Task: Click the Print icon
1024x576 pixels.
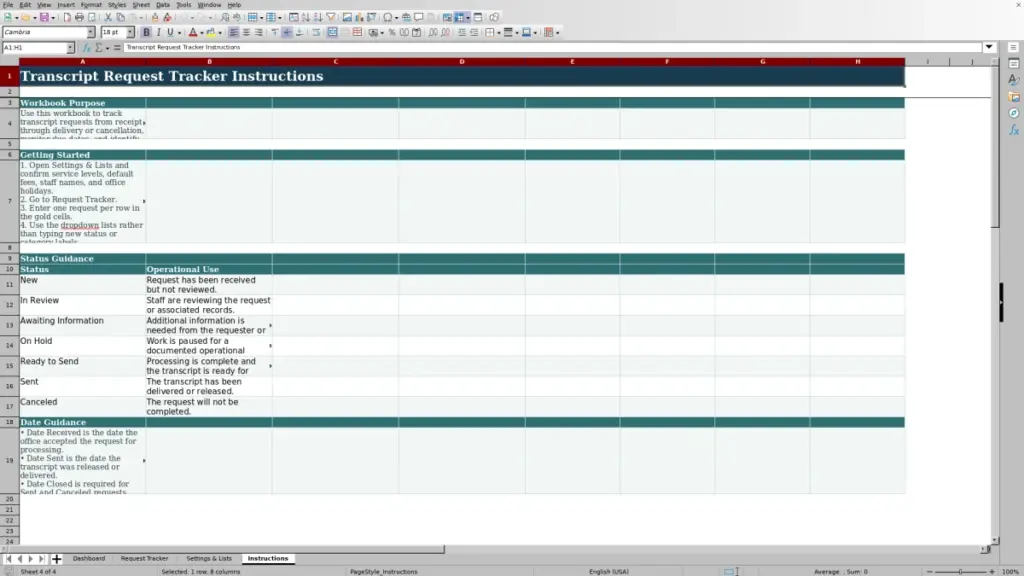Action: click(x=79, y=18)
